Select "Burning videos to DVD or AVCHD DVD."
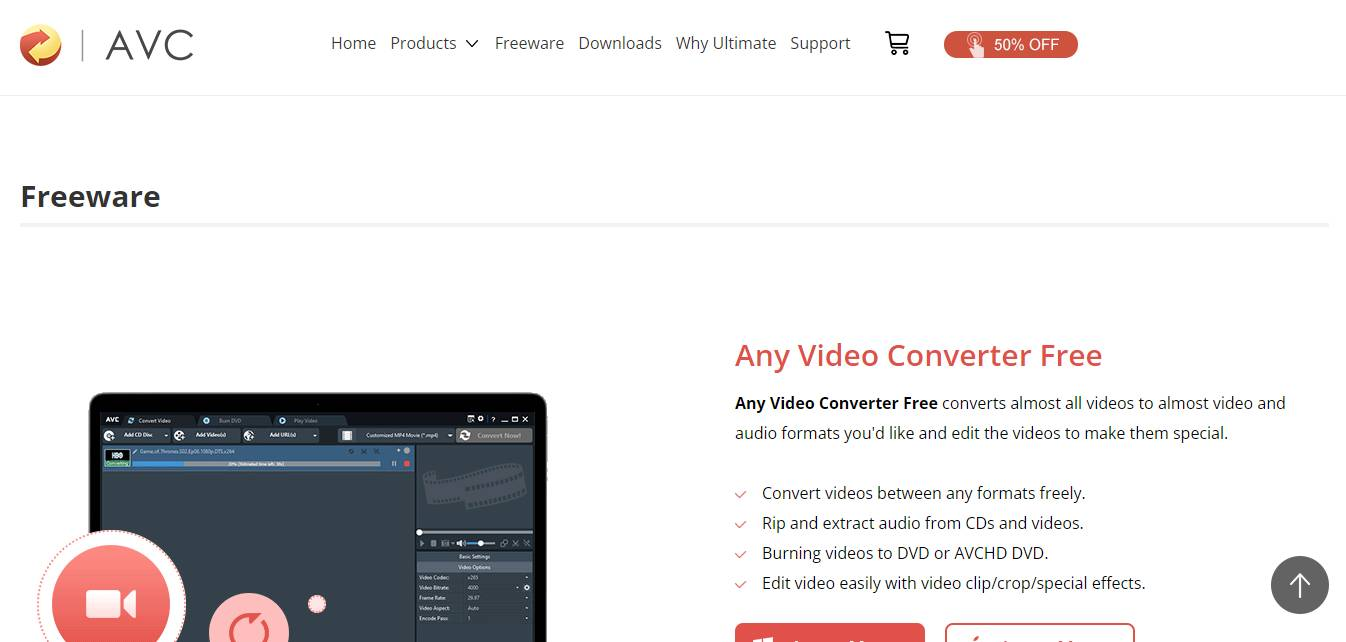Image resolution: width=1346 pixels, height=642 pixels. pyautogui.click(x=905, y=553)
